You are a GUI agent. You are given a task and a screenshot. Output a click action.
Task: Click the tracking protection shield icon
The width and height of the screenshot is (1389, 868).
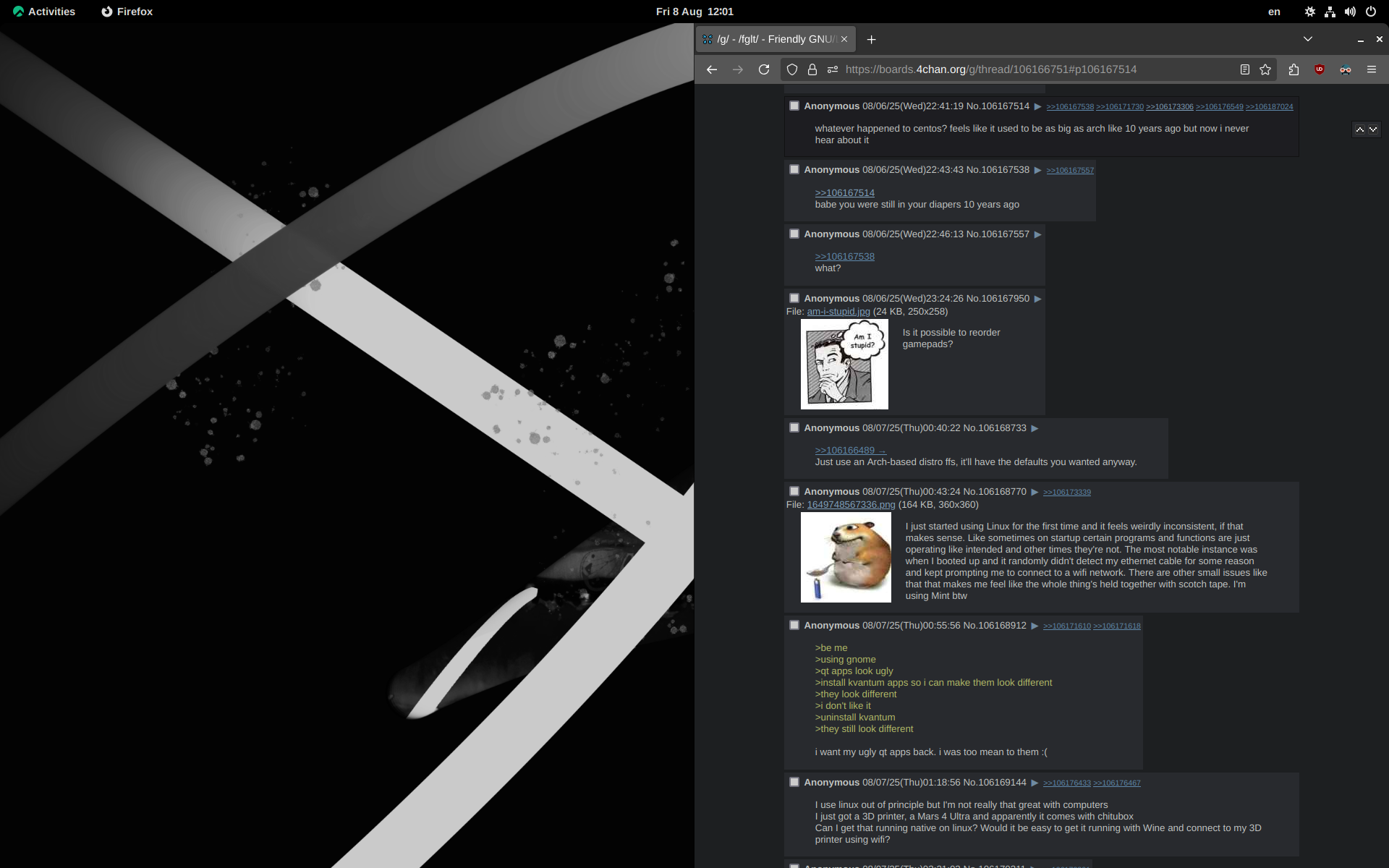tap(792, 69)
